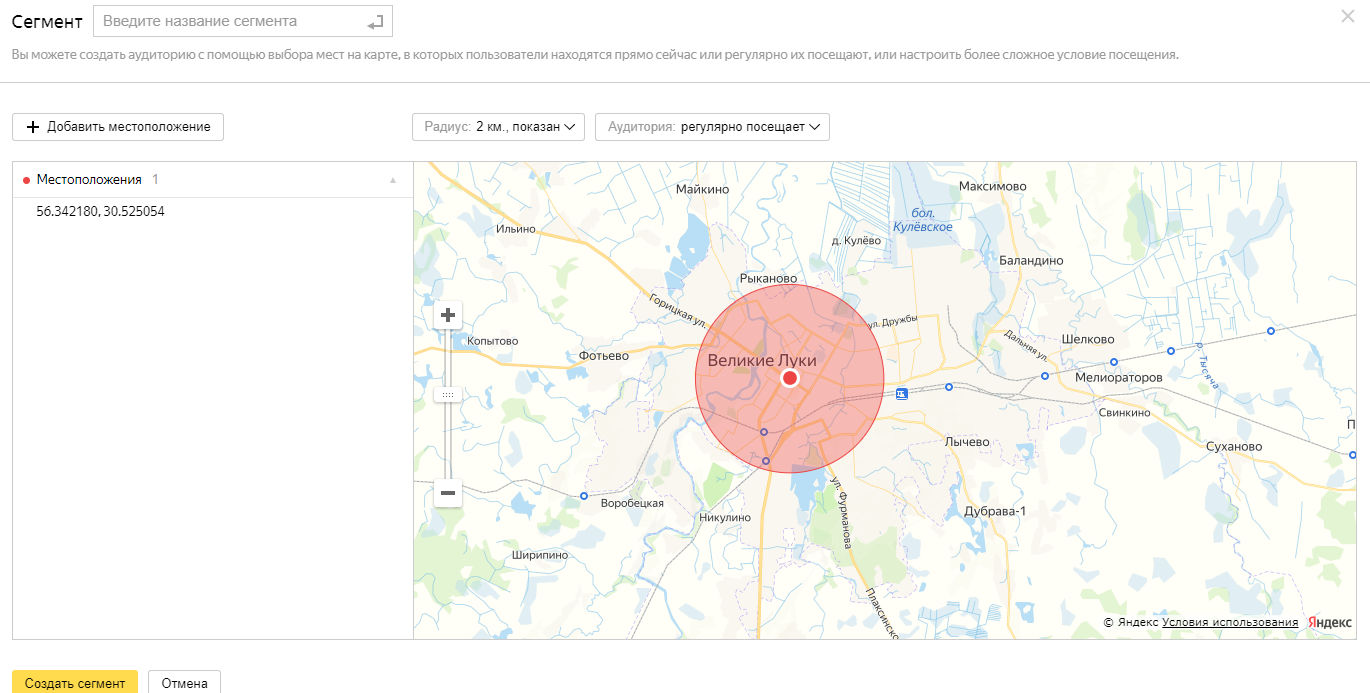Click the blue stop marker near Воробецкая

pyautogui.click(x=584, y=496)
